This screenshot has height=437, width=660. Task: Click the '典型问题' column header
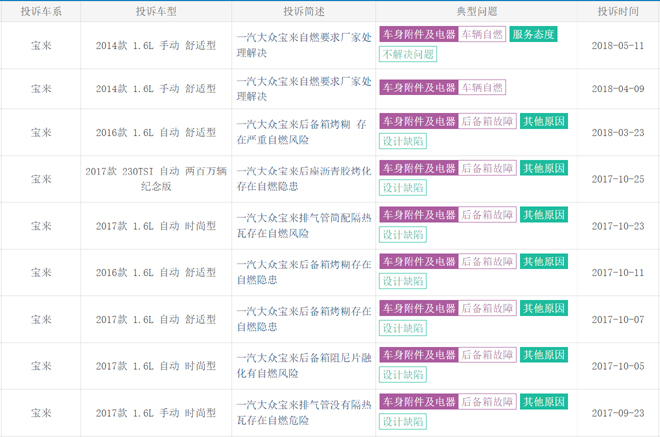coord(476,11)
